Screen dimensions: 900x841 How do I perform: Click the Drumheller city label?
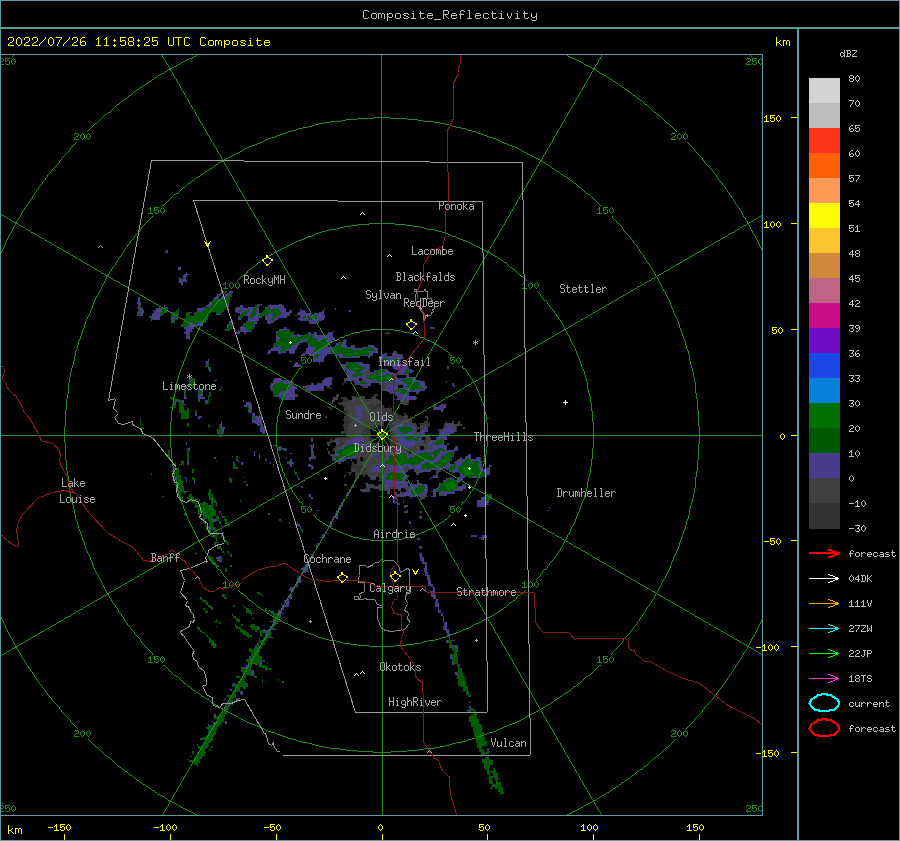586,493
